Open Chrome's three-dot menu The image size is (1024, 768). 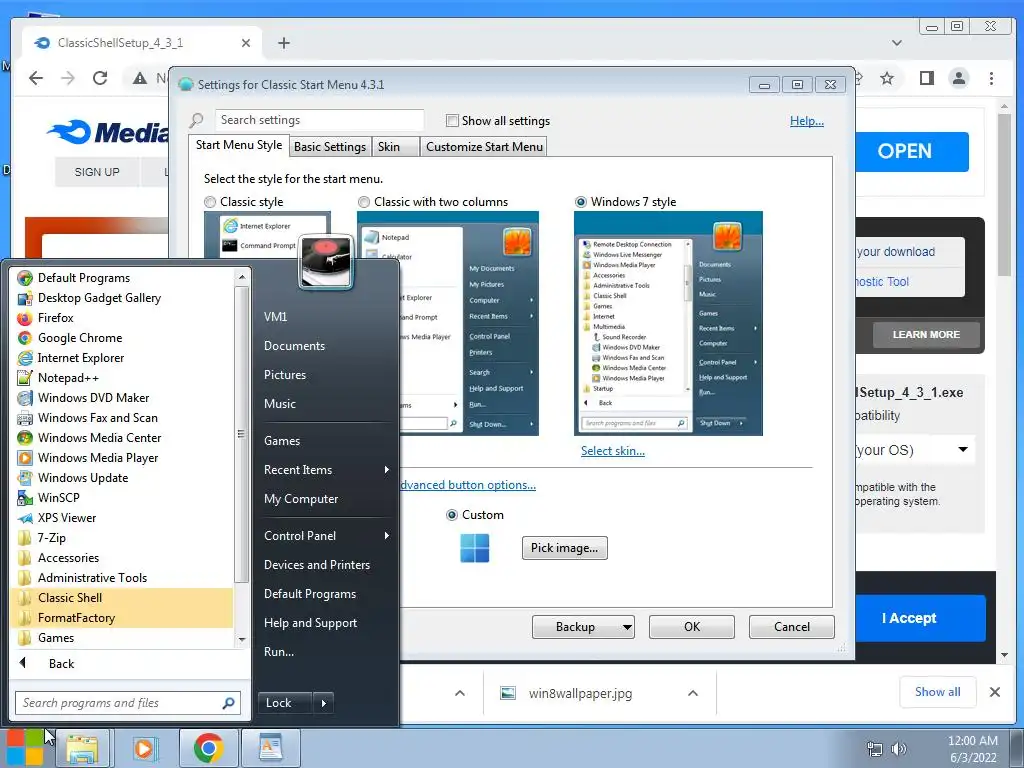[x=991, y=78]
